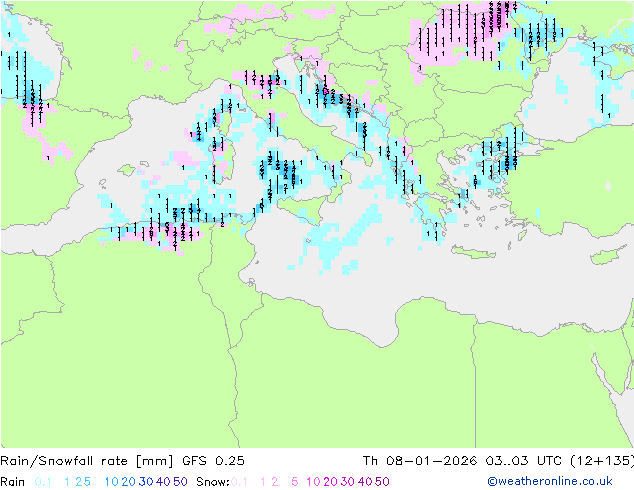Pick the snow legend 20 magenta value
This screenshot has height=490, width=634.
click(x=330, y=482)
